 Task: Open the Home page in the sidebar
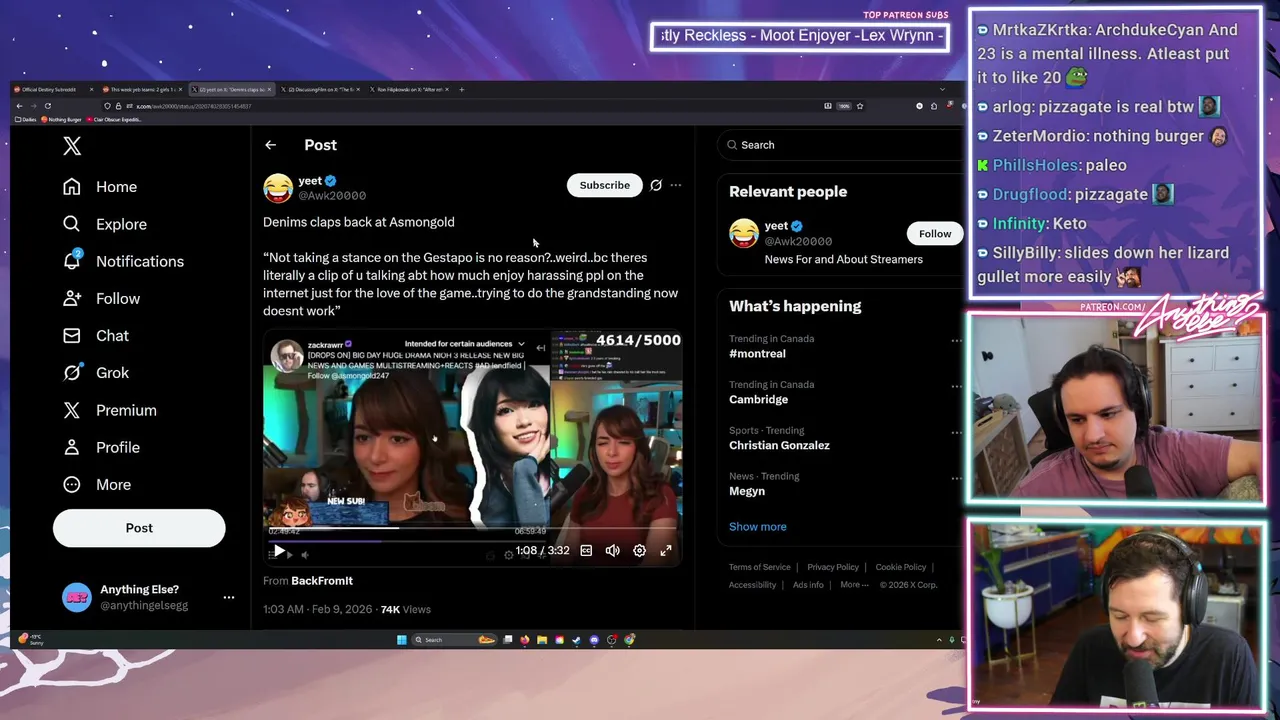(100, 187)
